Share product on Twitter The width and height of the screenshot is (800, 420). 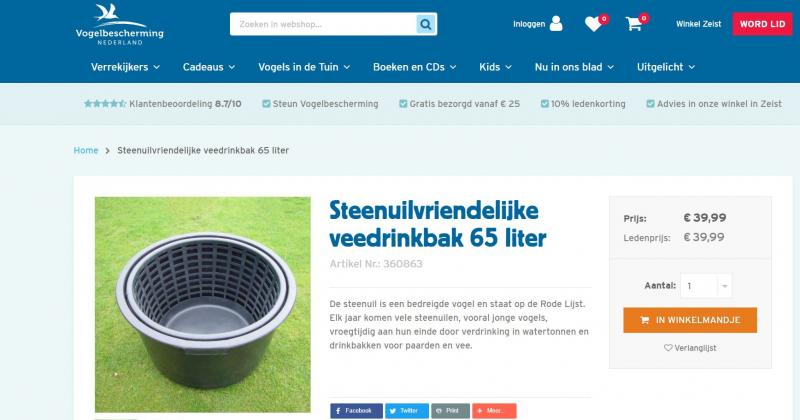[x=407, y=411]
